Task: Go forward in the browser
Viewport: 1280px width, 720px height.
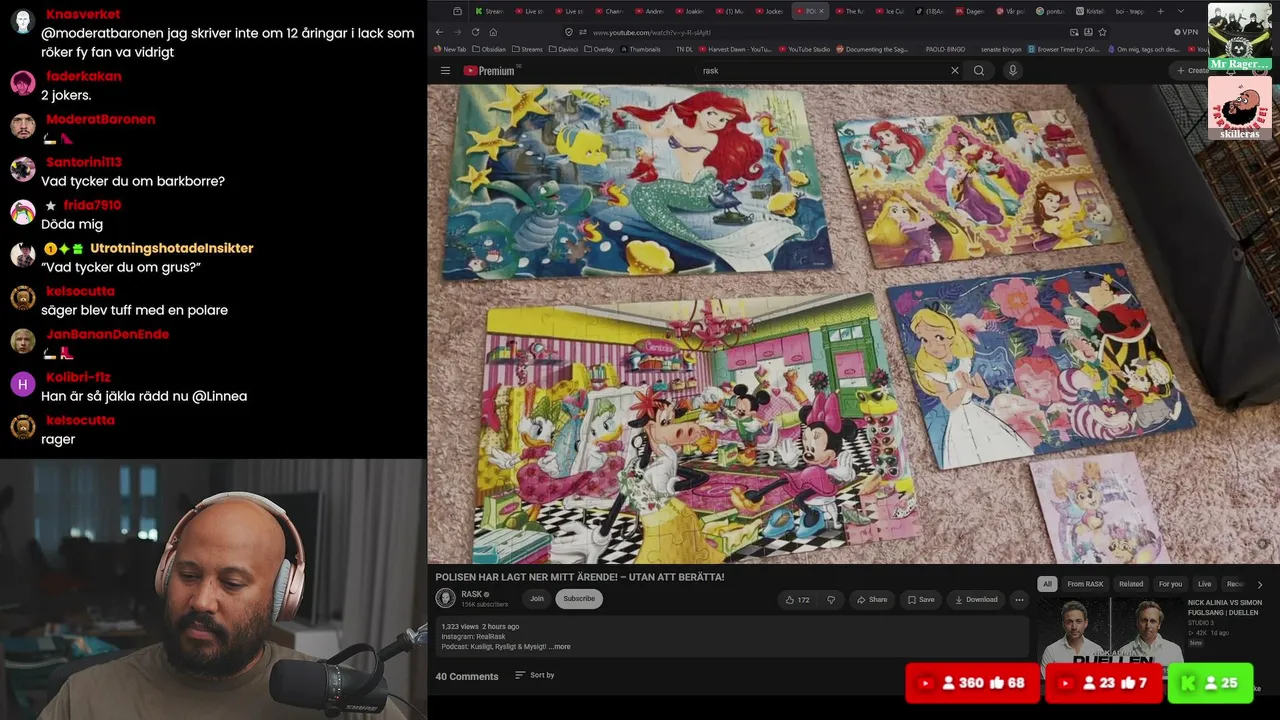Action: 457,32
